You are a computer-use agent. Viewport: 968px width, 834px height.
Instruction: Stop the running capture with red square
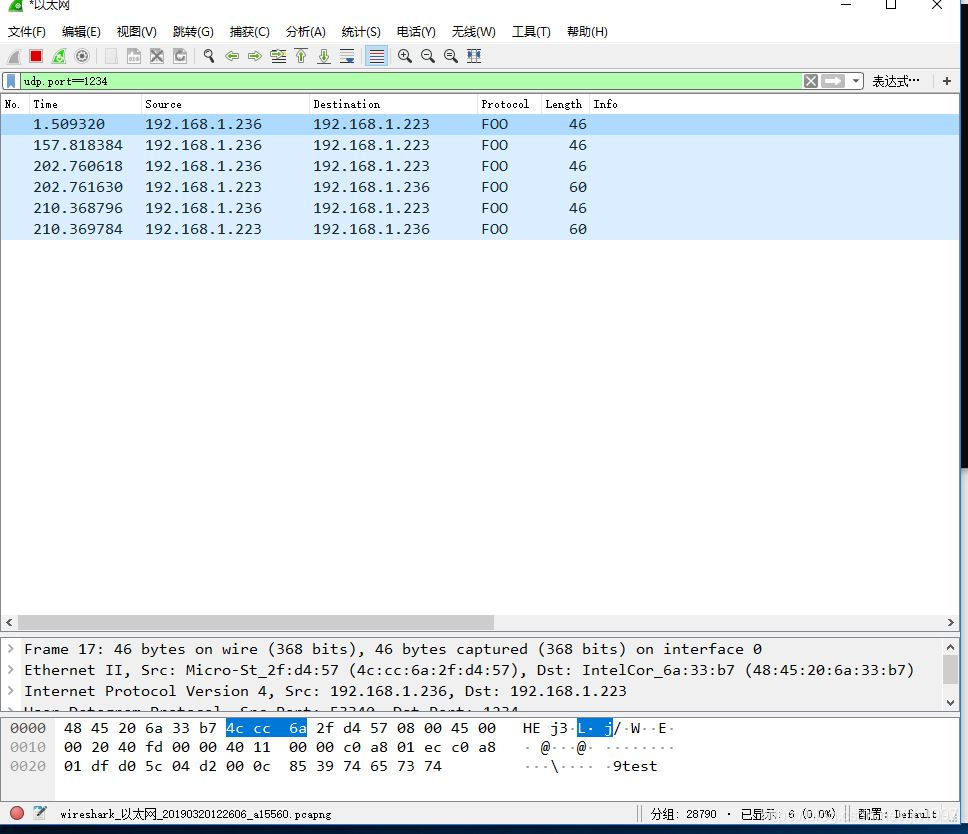click(36, 56)
